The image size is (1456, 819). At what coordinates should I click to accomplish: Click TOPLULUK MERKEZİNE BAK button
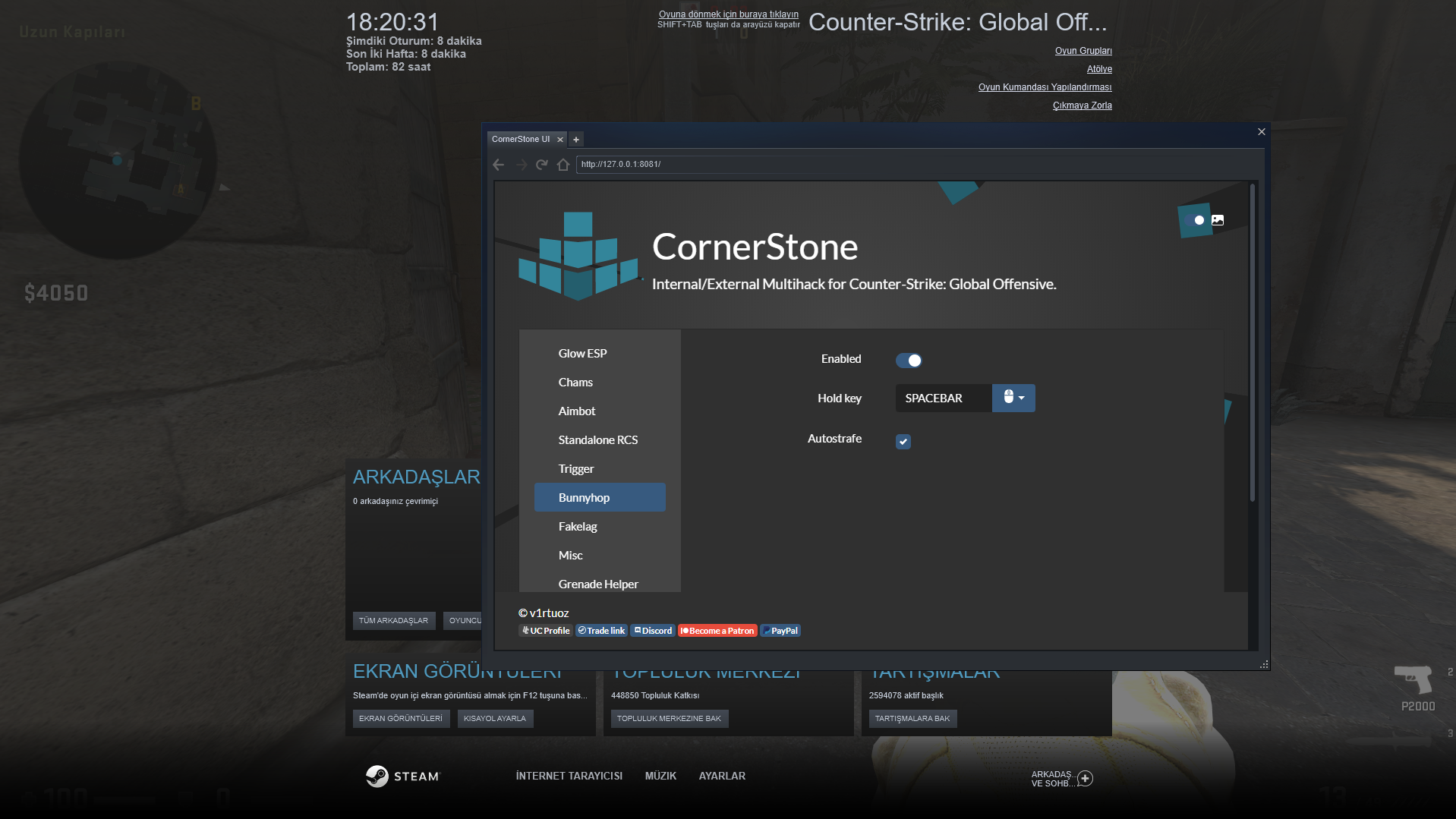(x=670, y=719)
